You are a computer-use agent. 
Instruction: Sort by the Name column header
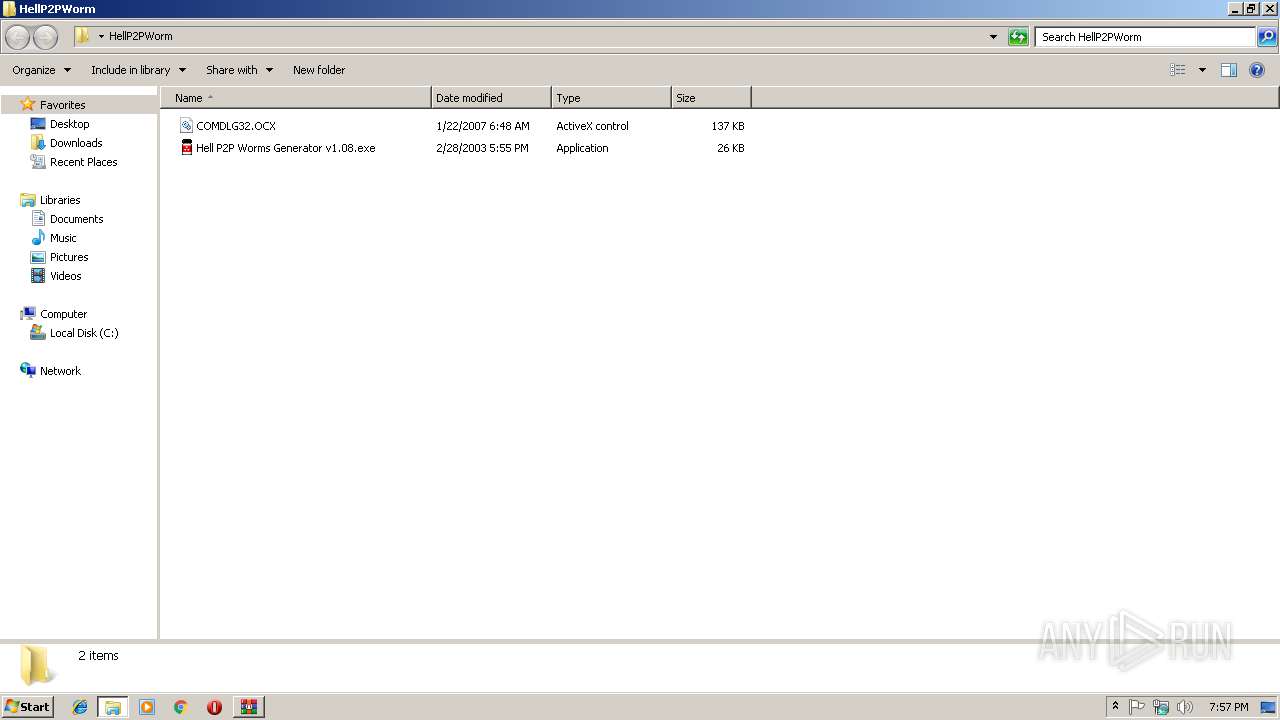point(296,98)
